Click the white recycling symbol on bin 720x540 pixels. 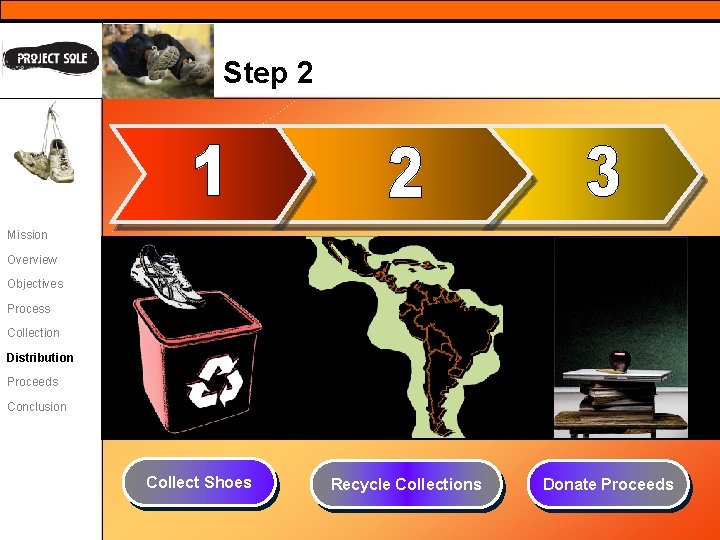pyautogui.click(x=215, y=381)
